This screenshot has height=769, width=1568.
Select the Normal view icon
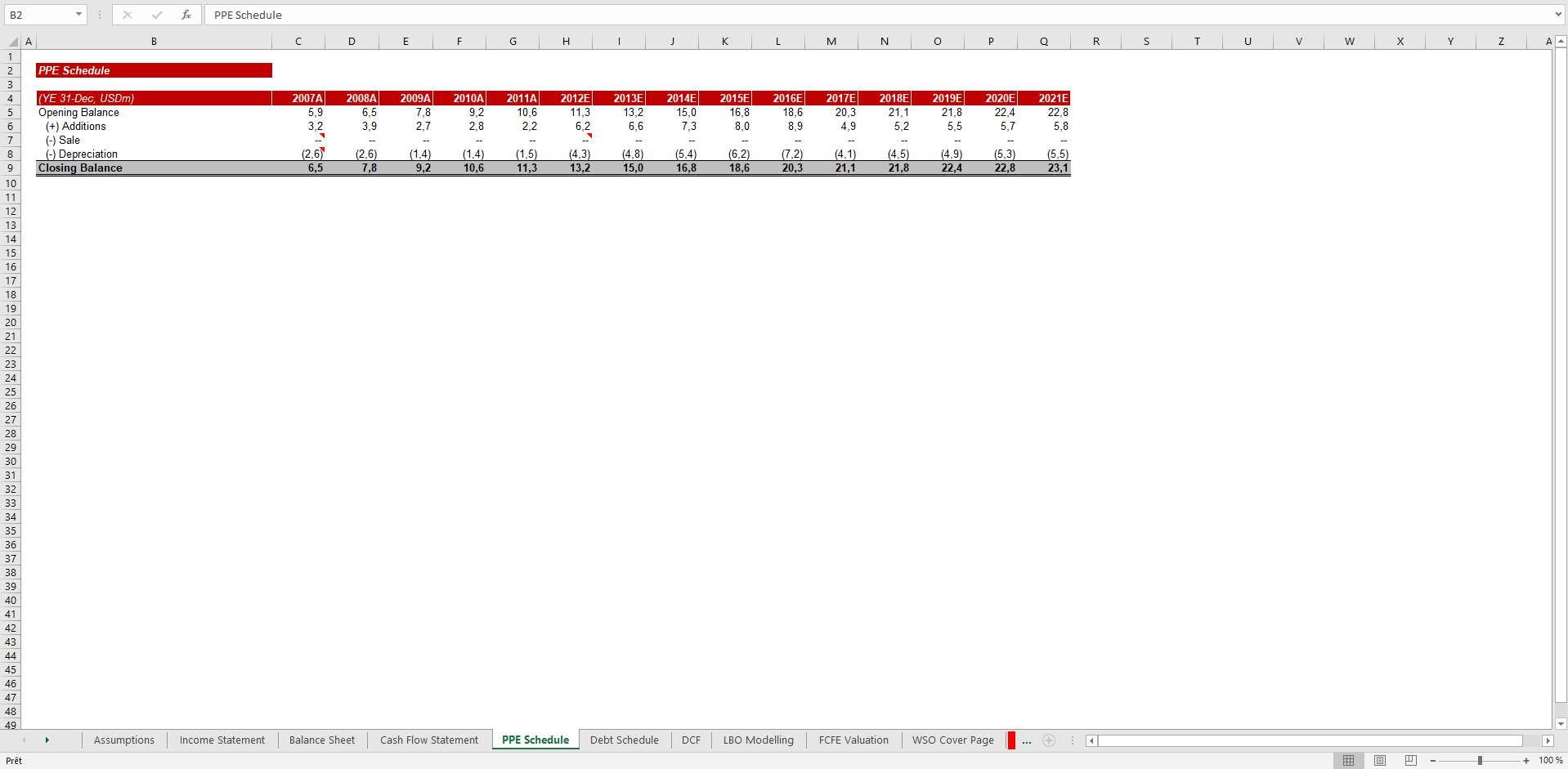[x=1349, y=760]
